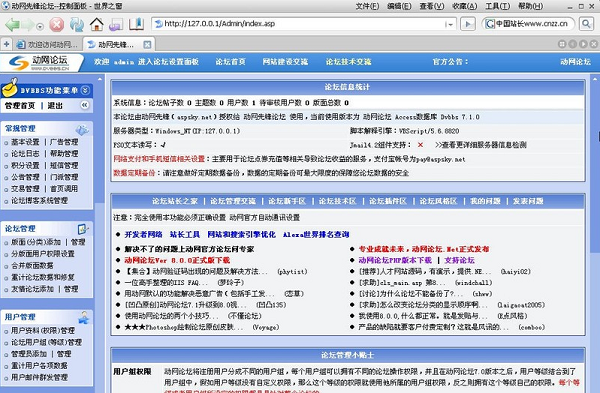
Task: Click the magnifier search button
Action: [586, 24]
